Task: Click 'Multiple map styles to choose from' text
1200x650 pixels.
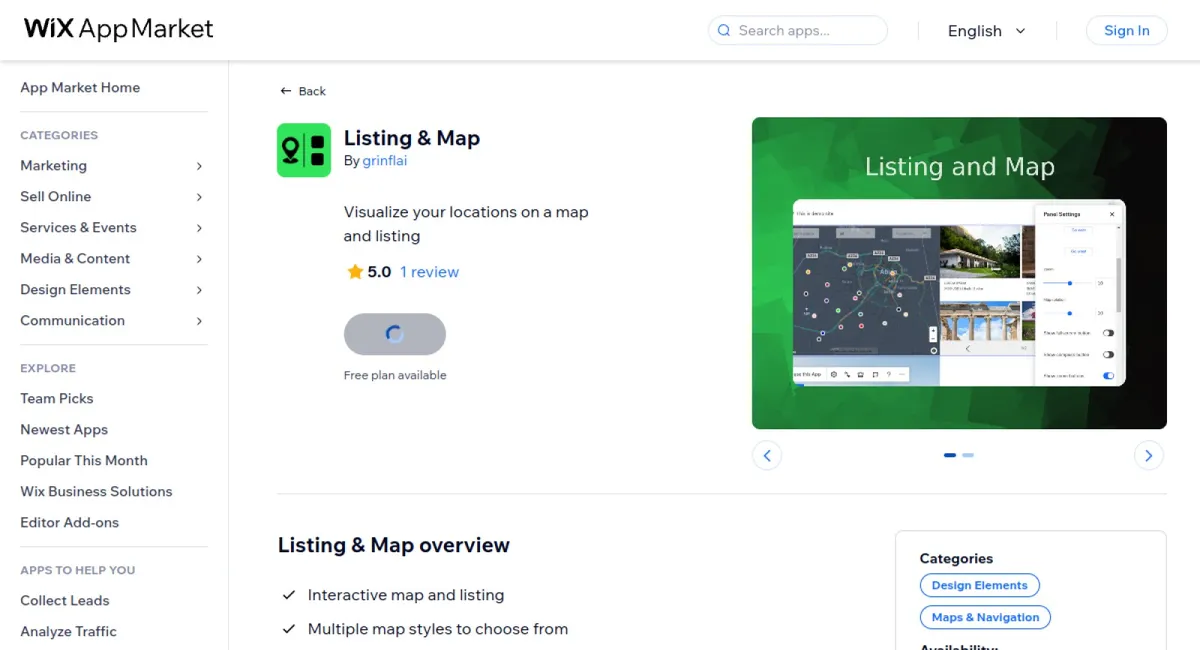Action: coord(438,629)
